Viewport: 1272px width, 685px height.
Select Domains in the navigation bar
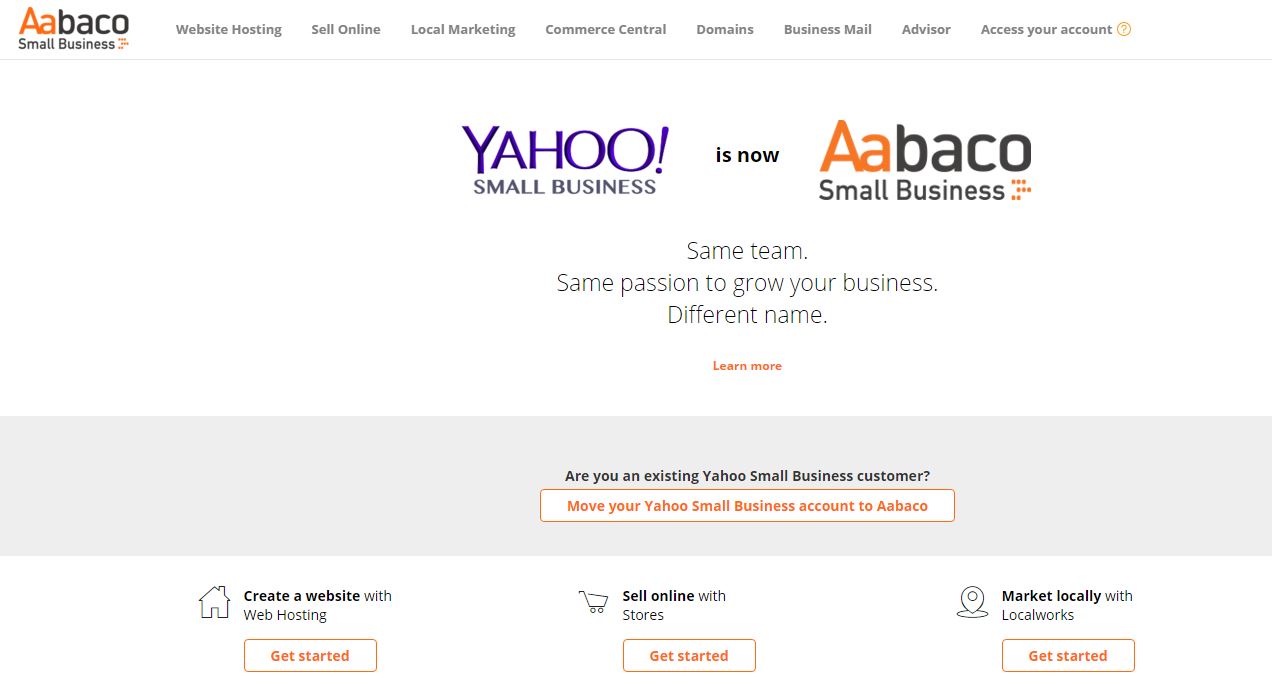click(x=725, y=29)
